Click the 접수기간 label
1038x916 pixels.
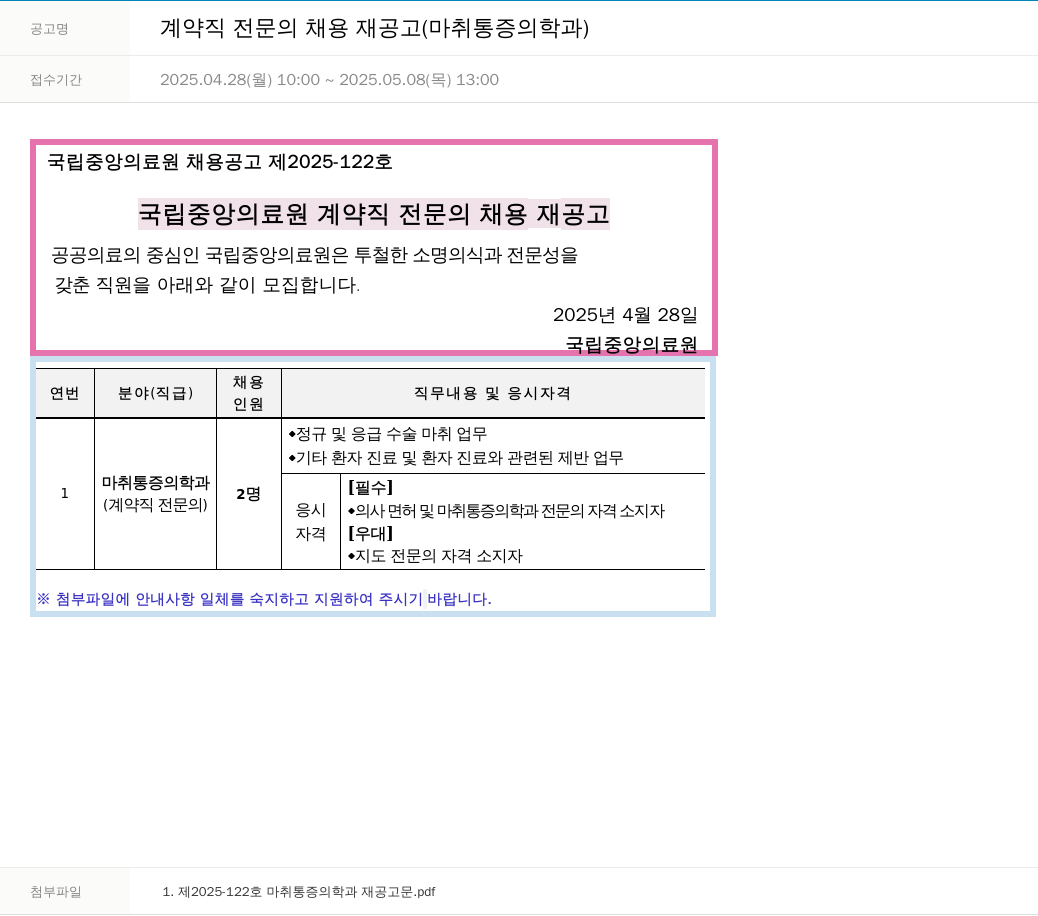pos(56,79)
